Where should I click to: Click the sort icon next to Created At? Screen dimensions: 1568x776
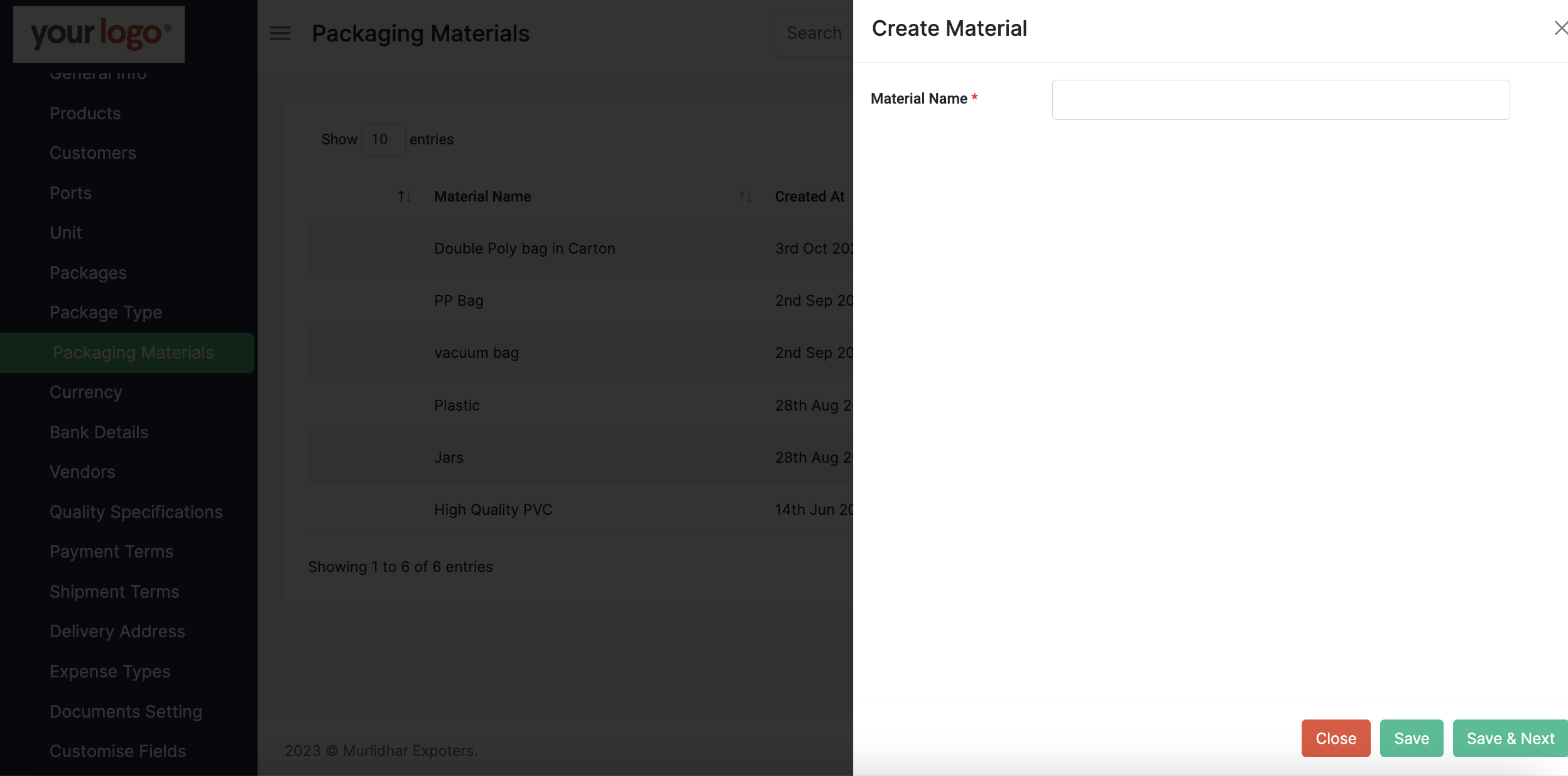pos(746,197)
